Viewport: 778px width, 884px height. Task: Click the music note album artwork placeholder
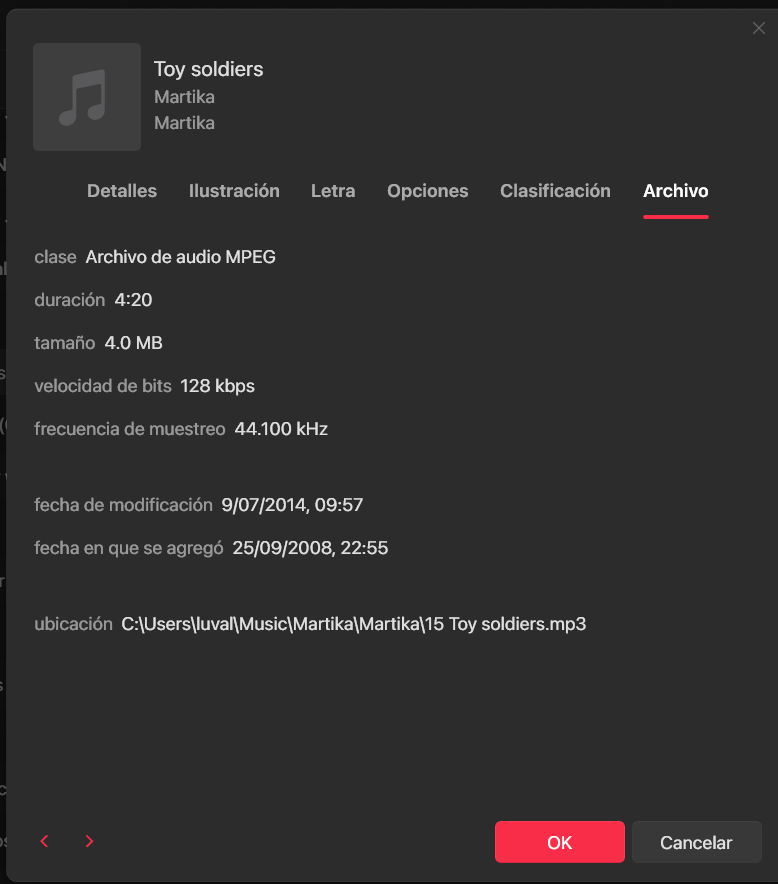tap(87, 97)
